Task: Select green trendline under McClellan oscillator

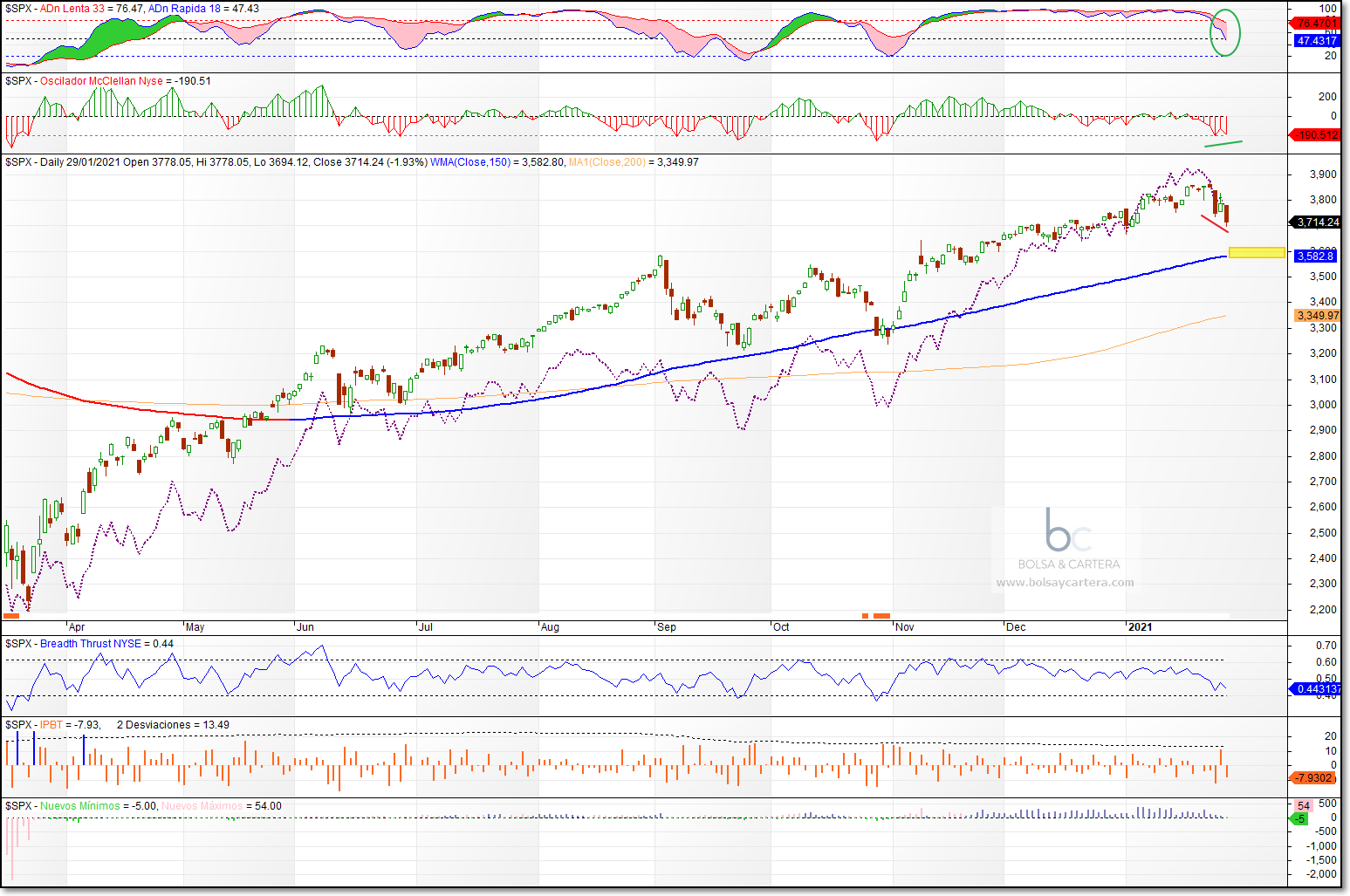Action: click(1223, 142)
